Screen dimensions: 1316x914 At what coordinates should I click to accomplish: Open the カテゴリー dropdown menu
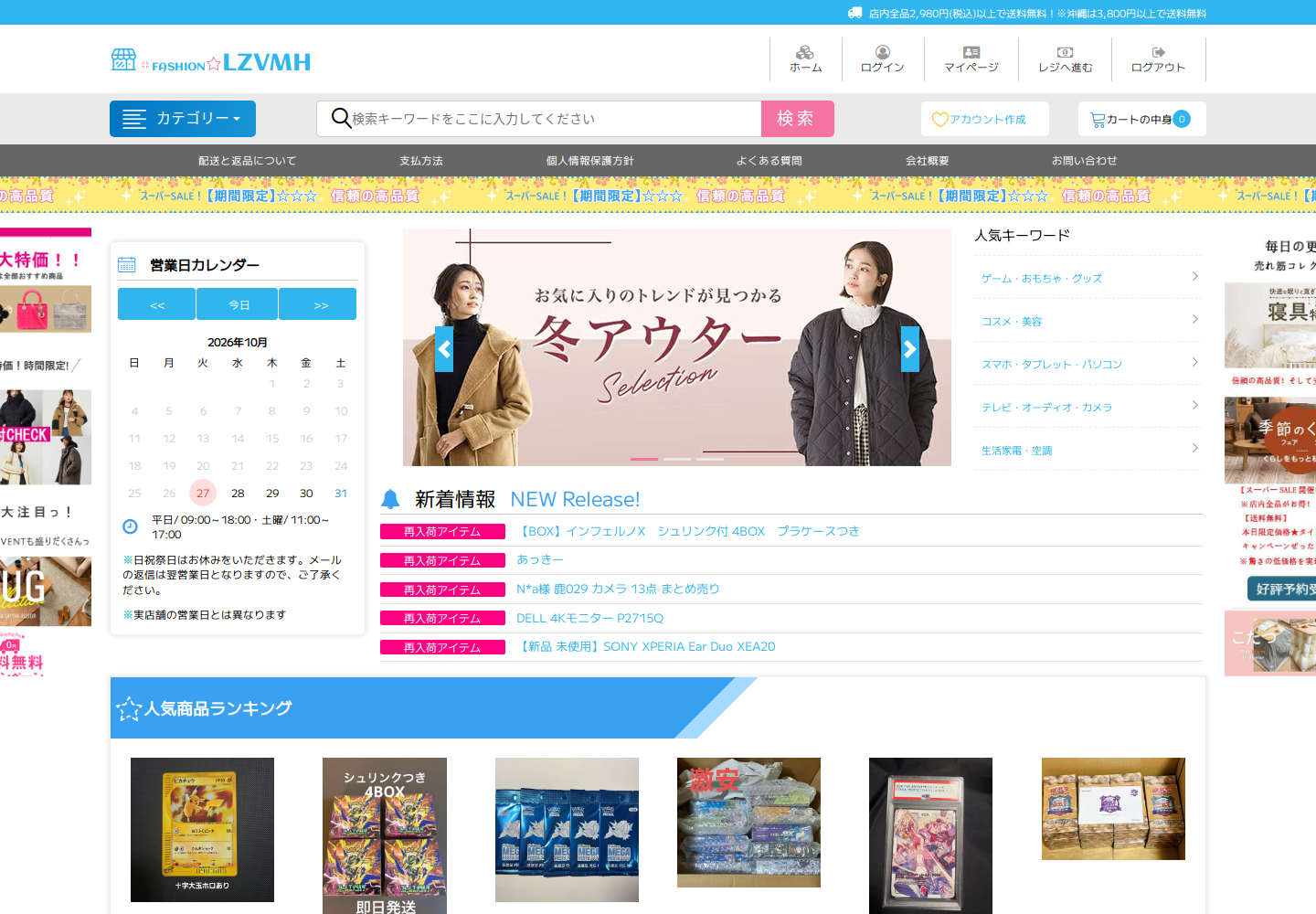click(x=183, y=119)
